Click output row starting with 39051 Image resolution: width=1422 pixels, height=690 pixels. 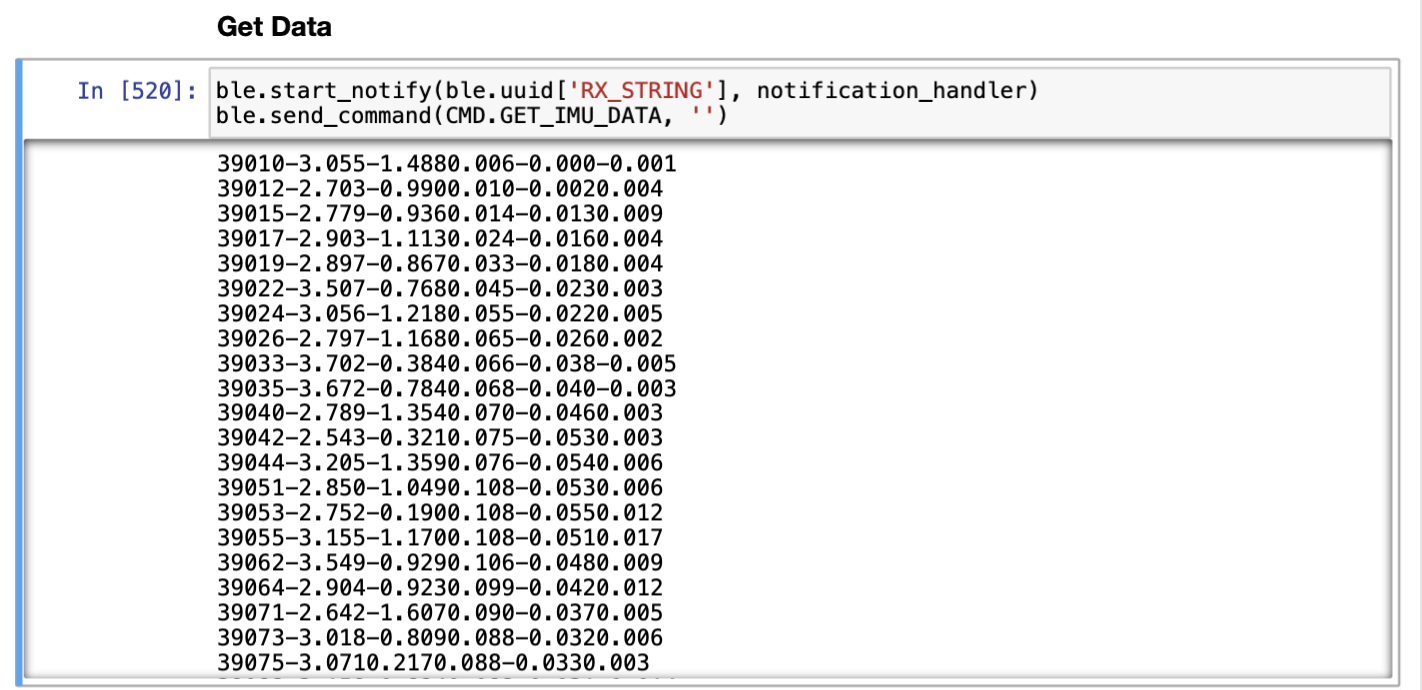(x=440, y=488)
